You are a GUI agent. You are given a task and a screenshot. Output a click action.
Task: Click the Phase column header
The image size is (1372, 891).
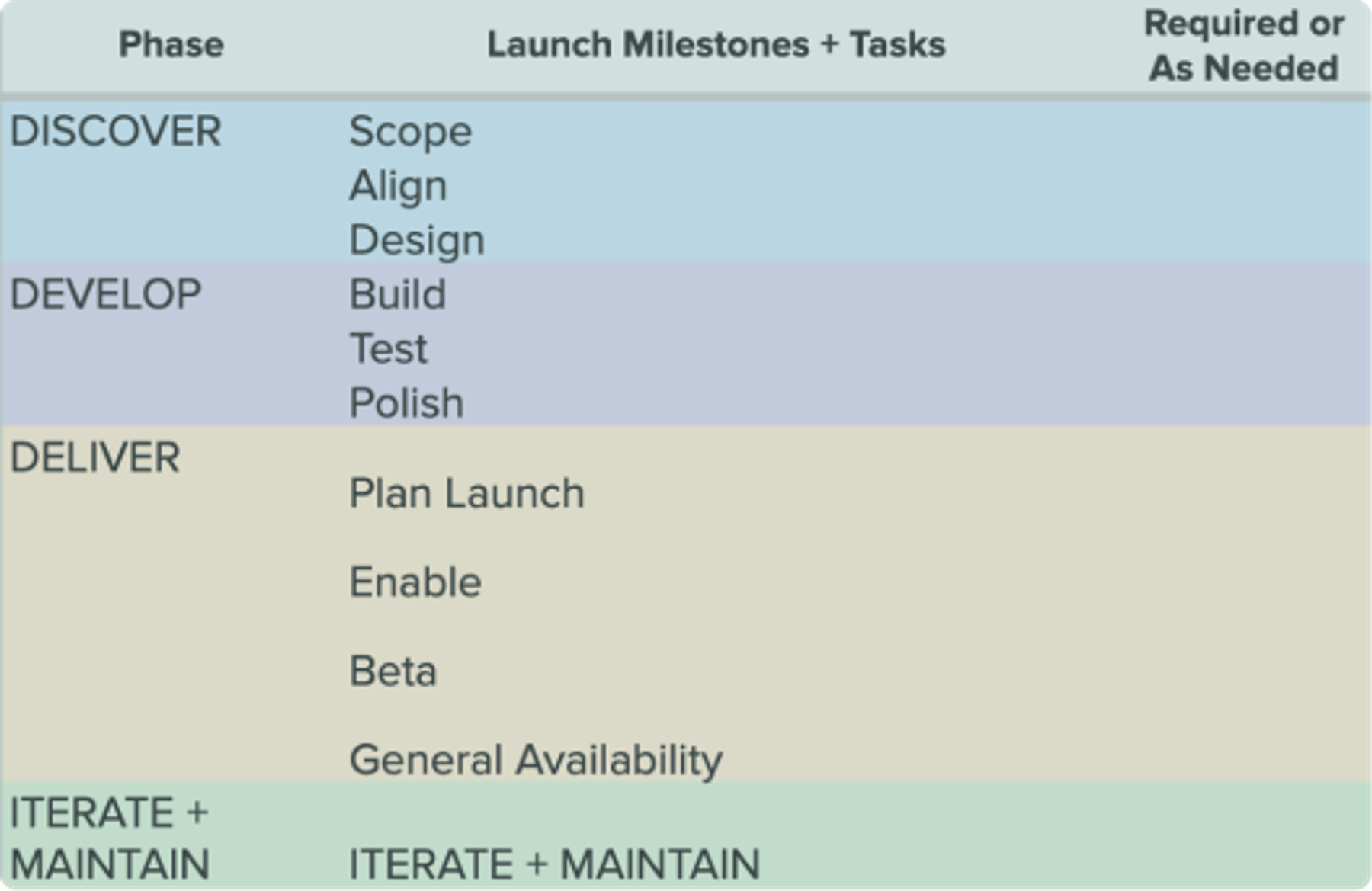coord(171,45)
